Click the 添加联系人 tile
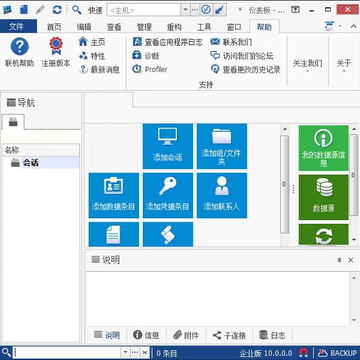Screen dimensions: 360x360 (222, 195)
